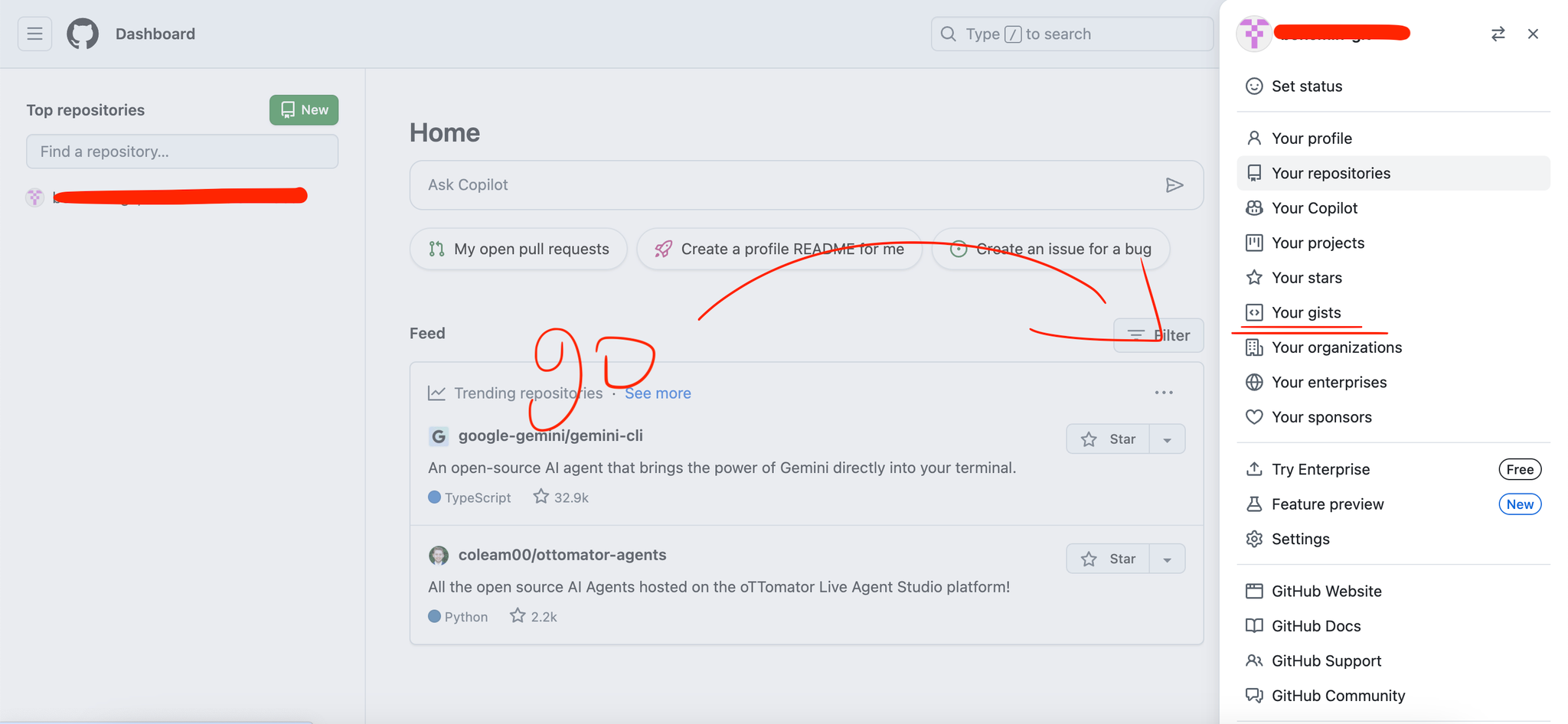Open google-gemini/gemini-cli repository link
Viewport: 1568px width, 724px height.
pos(550,435)
